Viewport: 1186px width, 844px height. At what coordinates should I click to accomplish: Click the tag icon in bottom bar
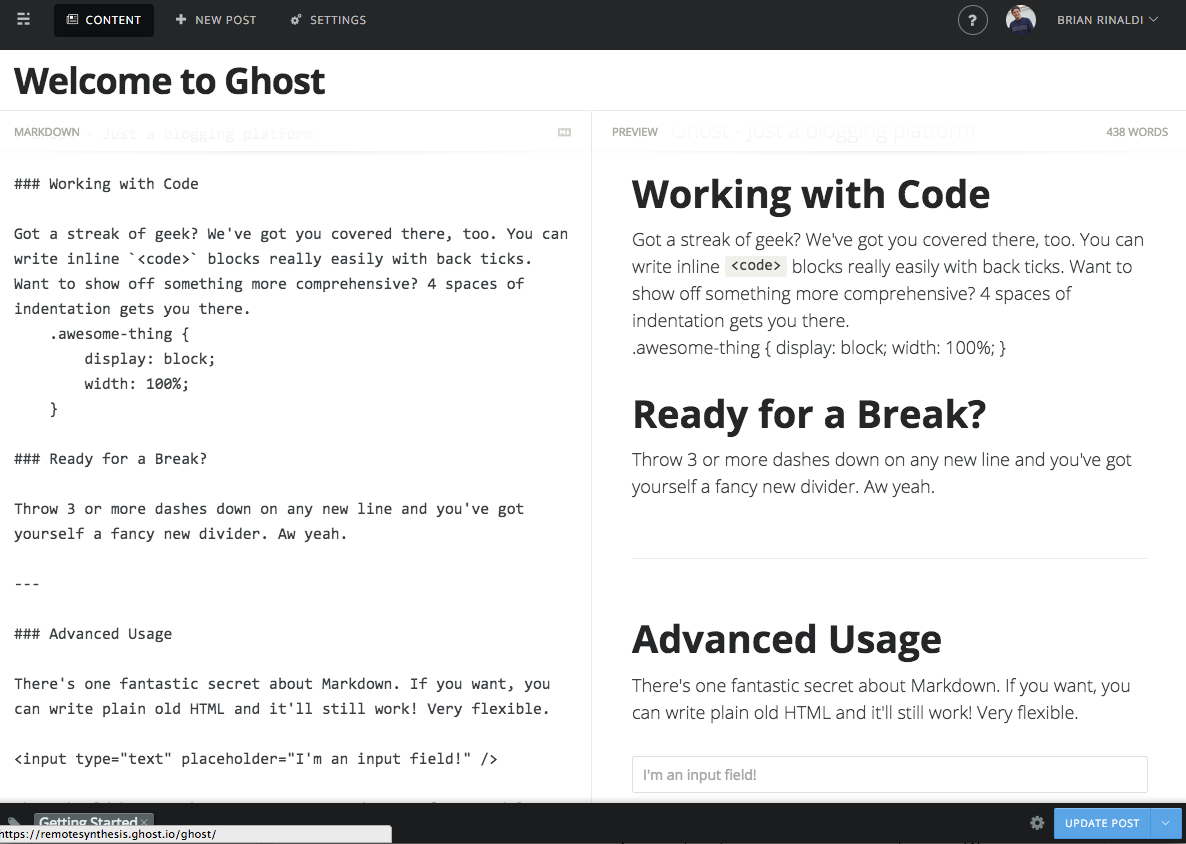click(14, 822)
